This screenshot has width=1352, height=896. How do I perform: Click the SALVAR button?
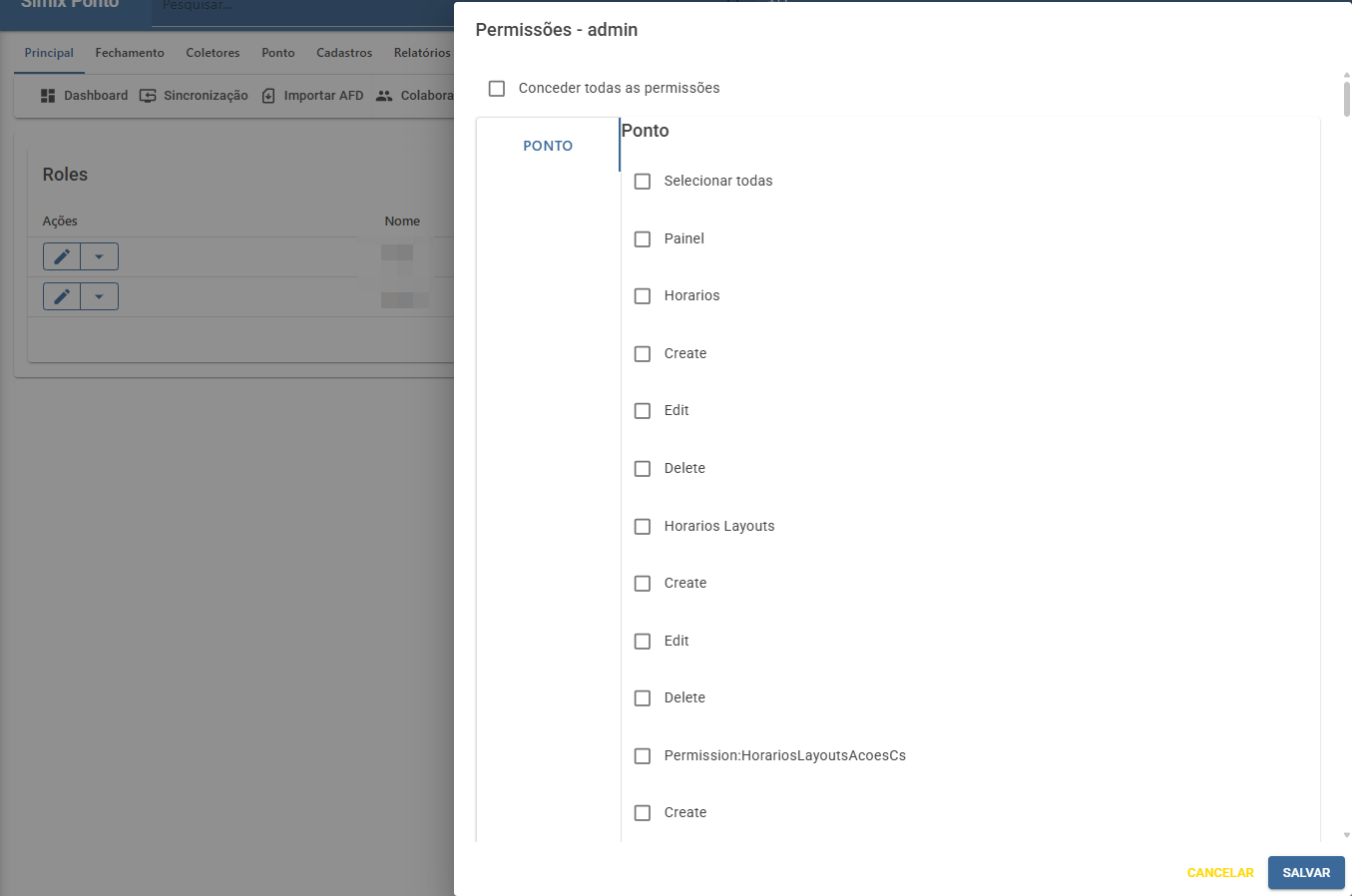1306,873
